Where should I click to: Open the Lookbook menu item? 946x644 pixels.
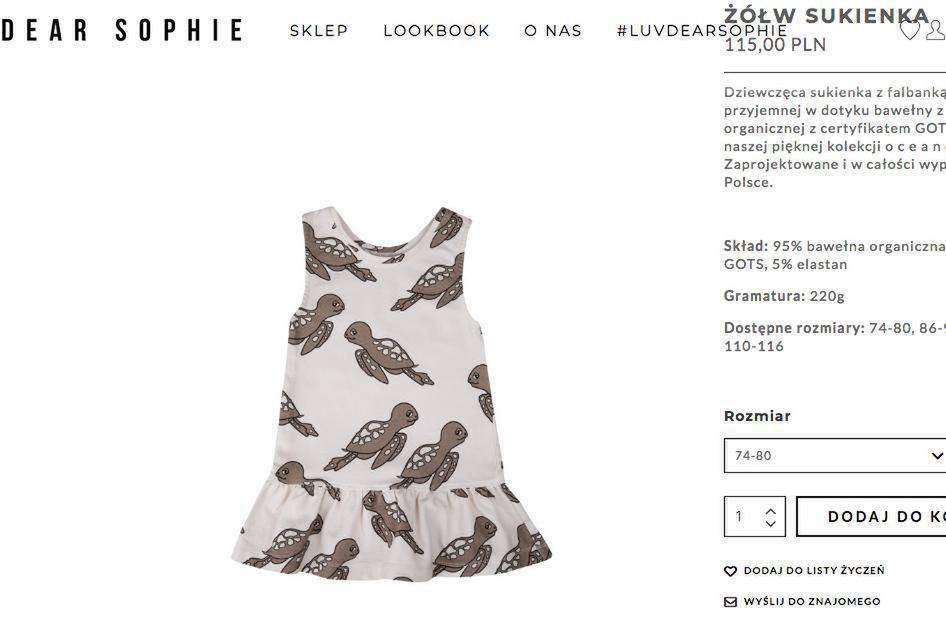tap(436, 31)
